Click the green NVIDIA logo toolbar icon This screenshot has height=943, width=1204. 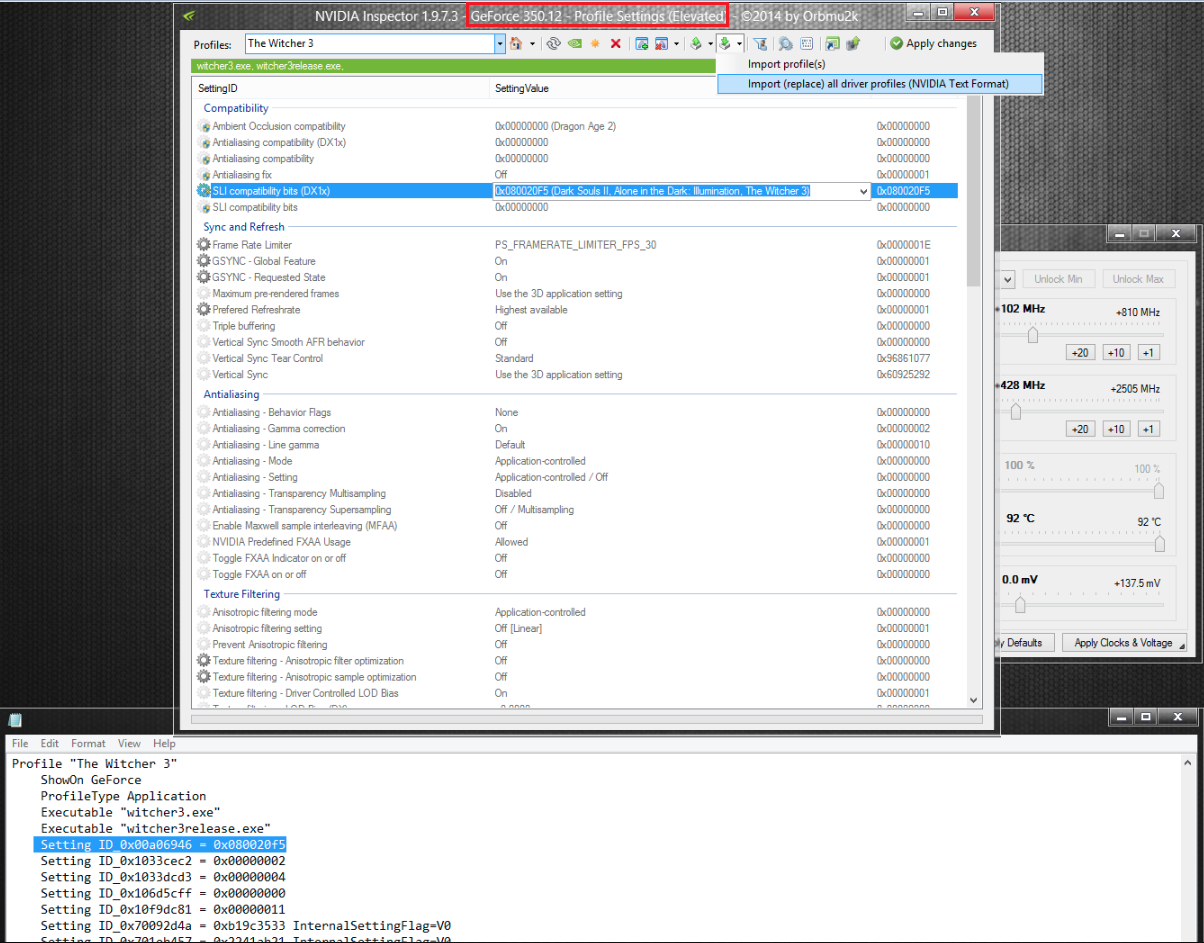(x=574, y=44)
